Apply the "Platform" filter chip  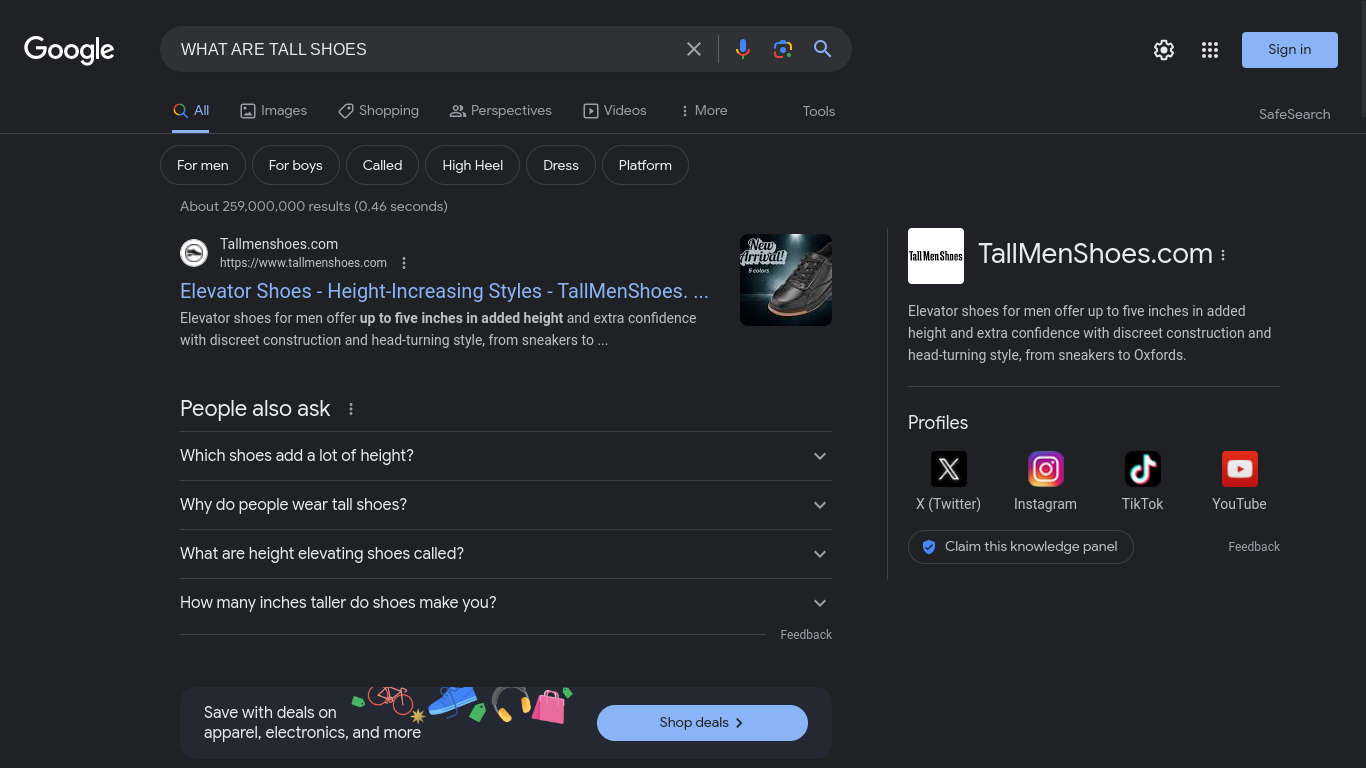coord(645,165)
